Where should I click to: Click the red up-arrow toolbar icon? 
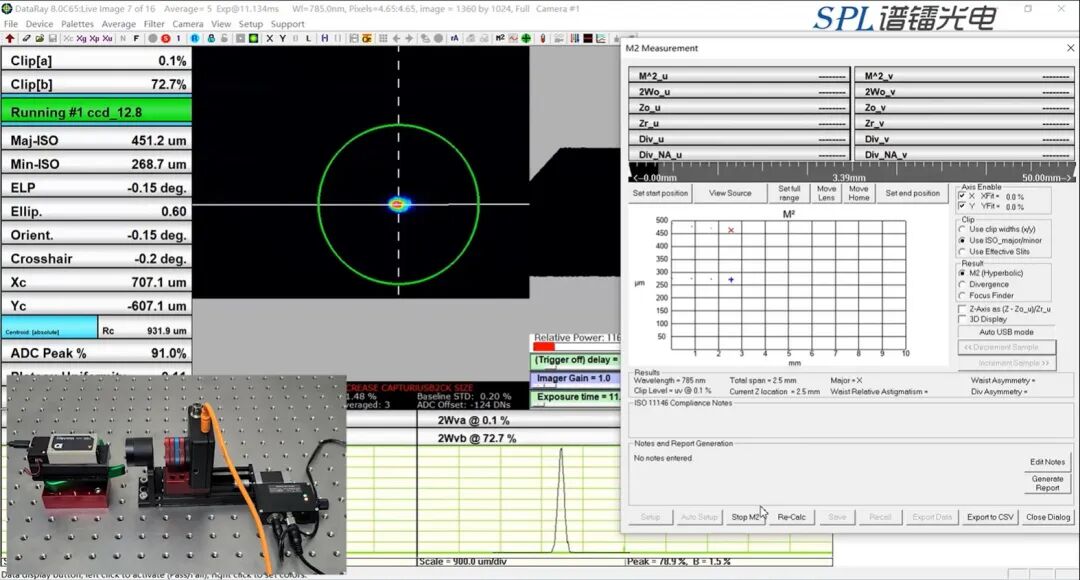[x=10, y=38]
